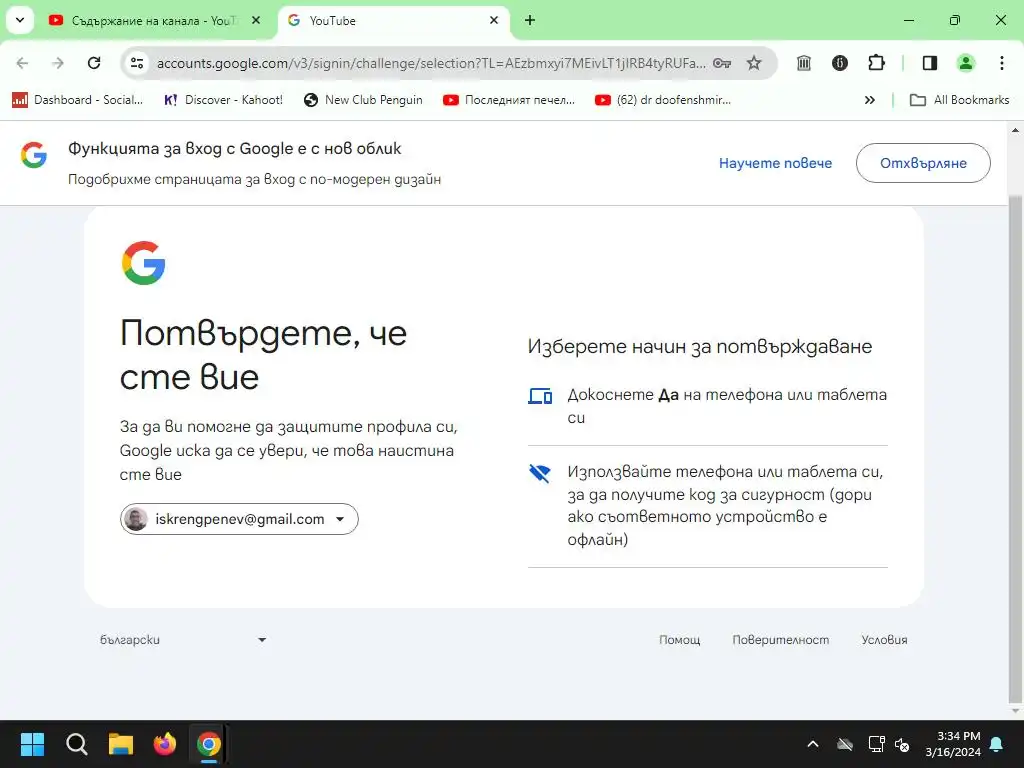Click the dark circular extension icon

[x=840, y=63]
